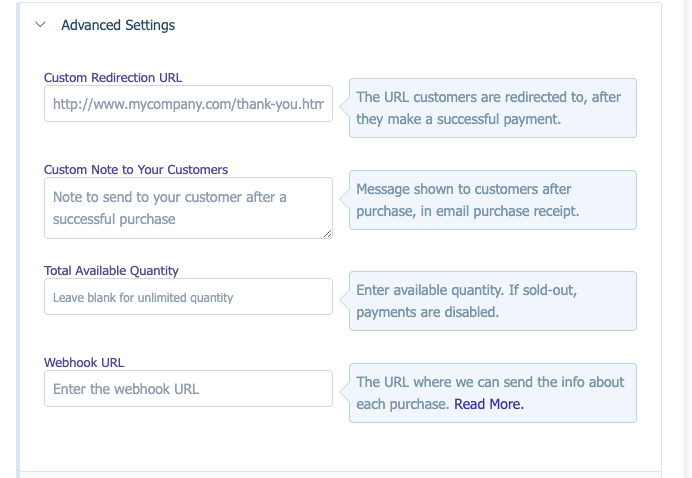The width and height of the screenshot is (692, 478).
Task: Select the webhook purchase info help tooltip
Action: 492,392
